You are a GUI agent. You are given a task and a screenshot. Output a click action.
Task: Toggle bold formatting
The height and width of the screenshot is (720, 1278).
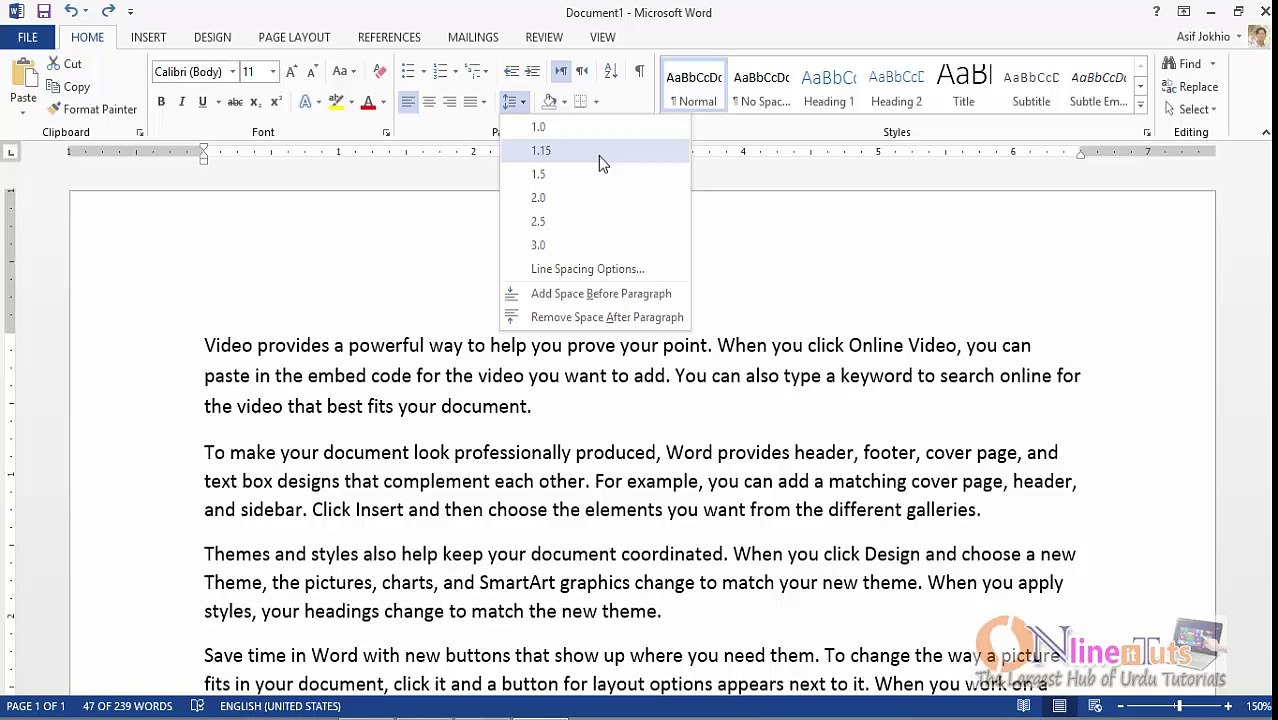(x=161, y=102)
